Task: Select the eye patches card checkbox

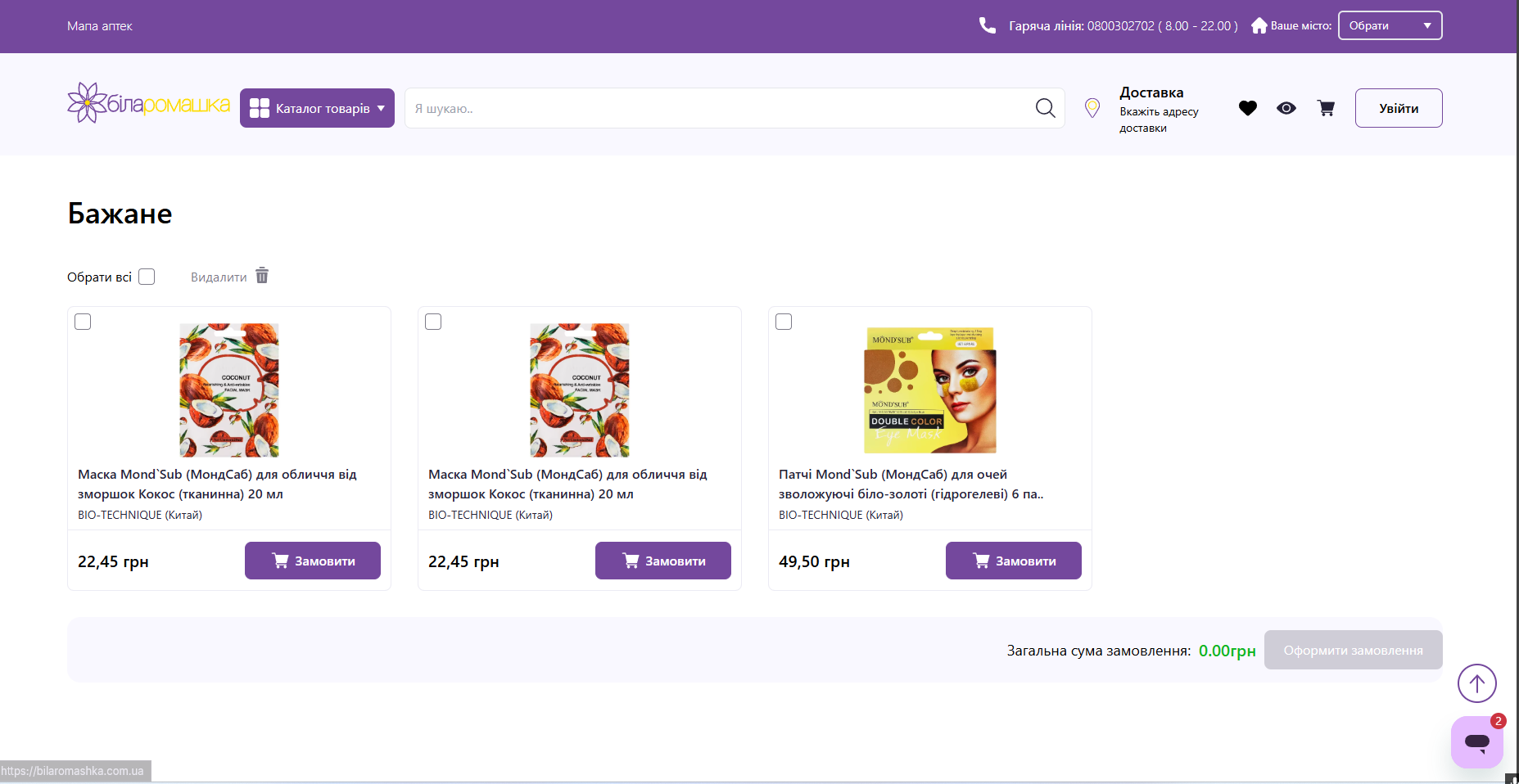Action: point(784,322)
